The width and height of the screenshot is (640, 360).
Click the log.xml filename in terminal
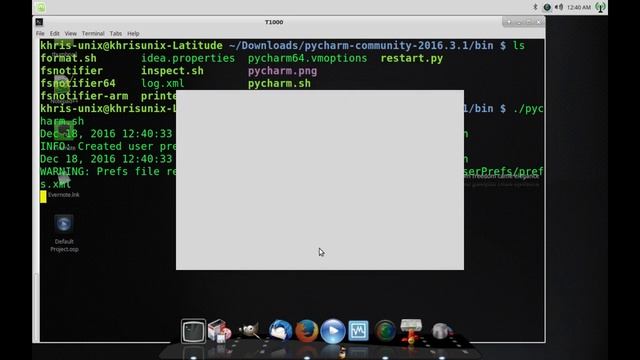(x=162, y=84)
